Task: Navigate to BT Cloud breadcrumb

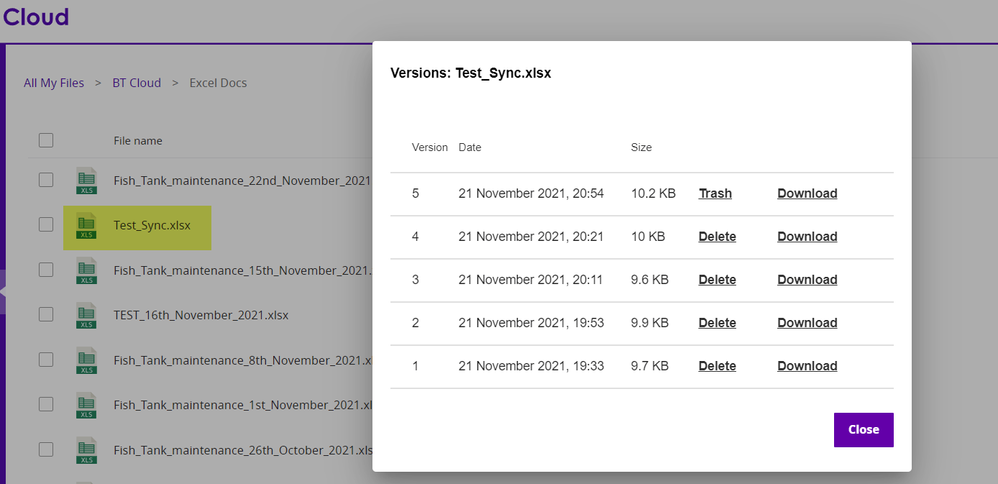Action: [x=136, y=83]
